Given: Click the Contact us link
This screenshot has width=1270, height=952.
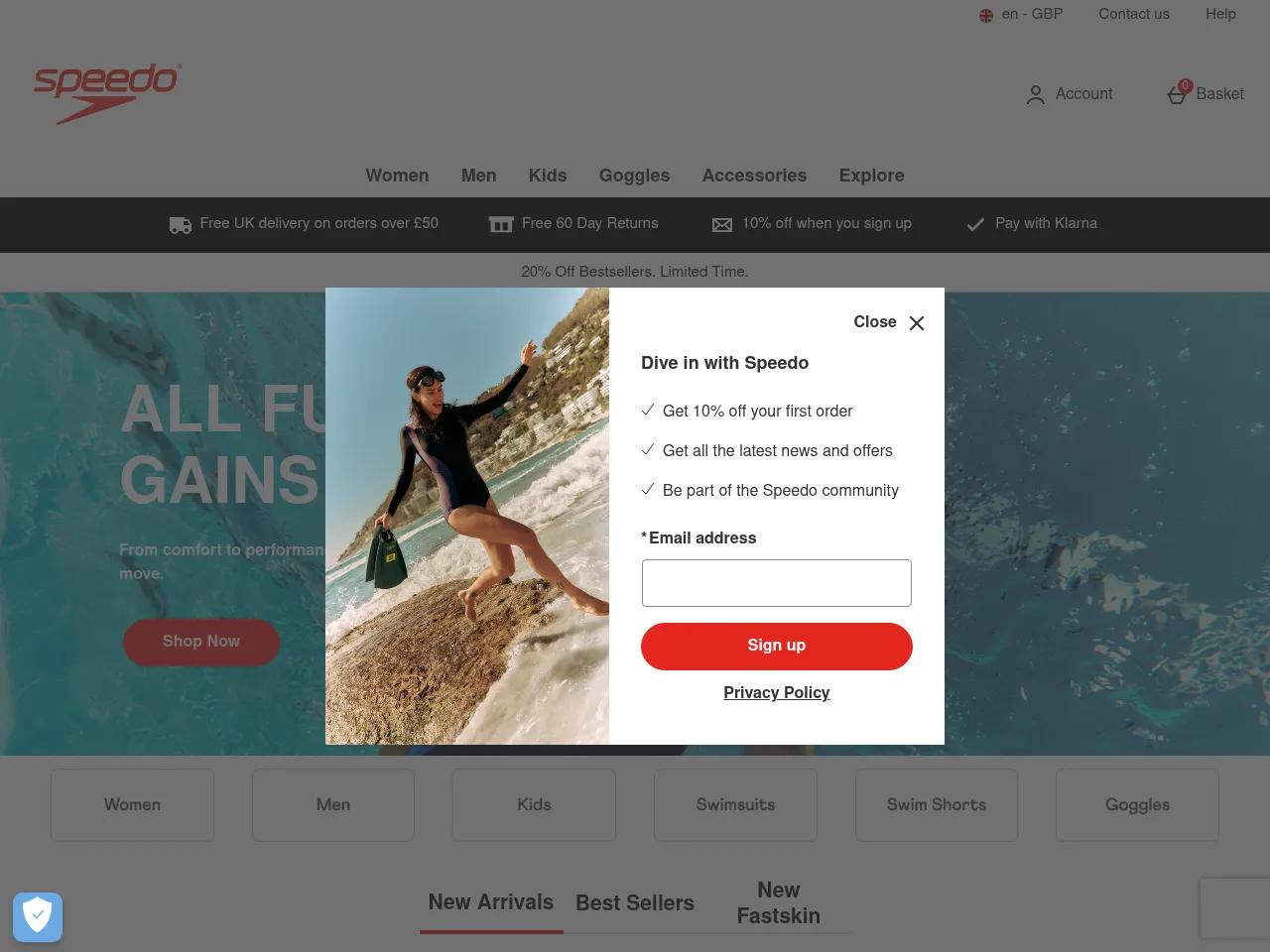Looking at the screenshot, I should pyautogui.click(x=1134, y=14).
